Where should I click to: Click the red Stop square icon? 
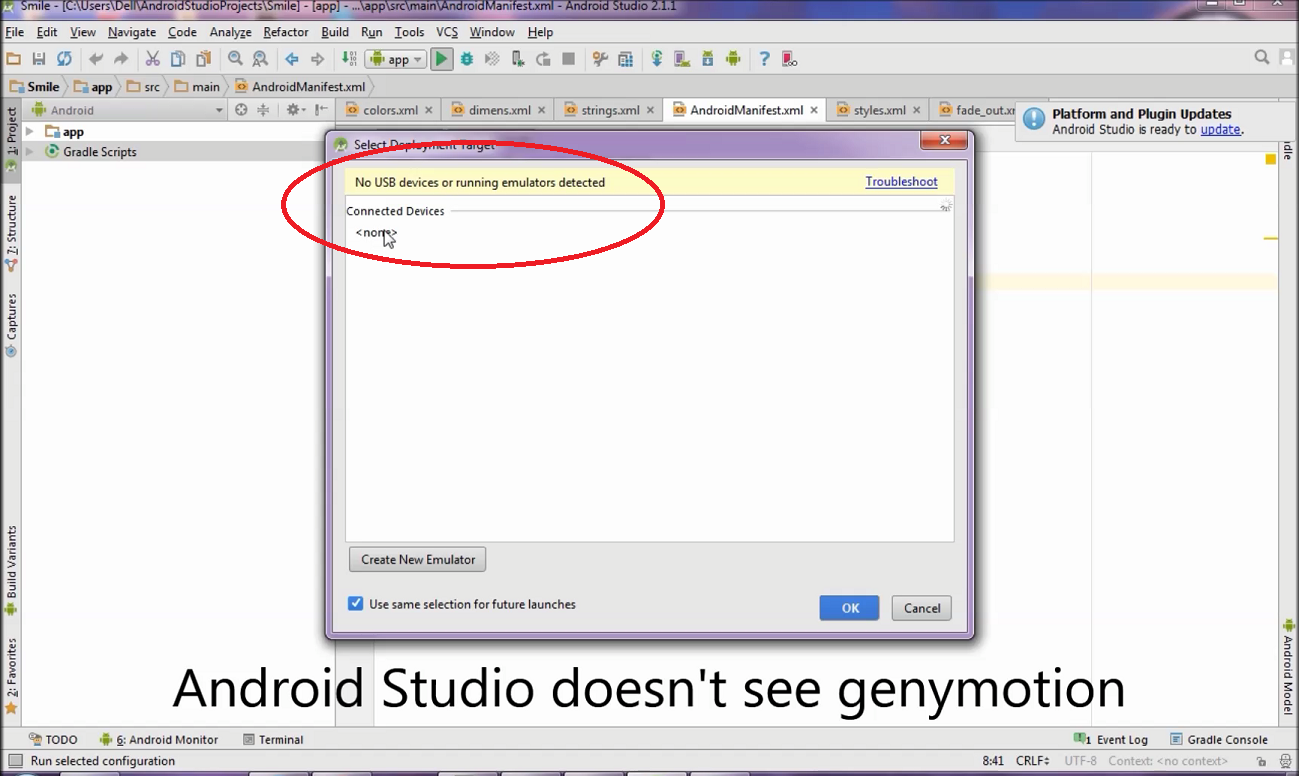coord(568,59)
